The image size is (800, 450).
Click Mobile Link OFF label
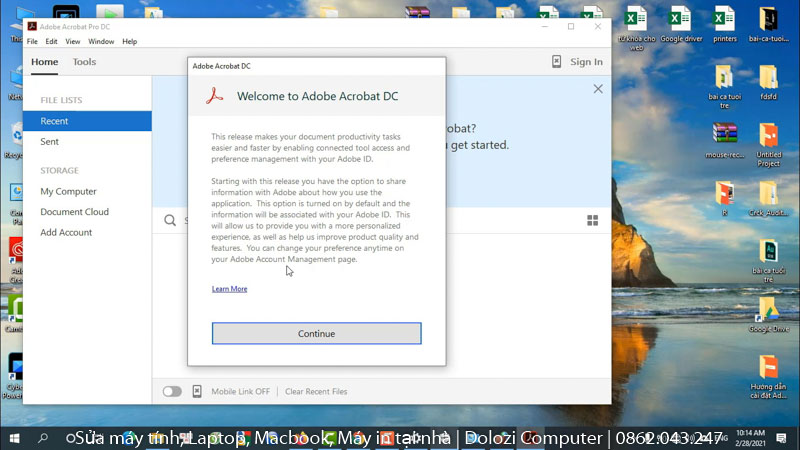[240, 391]
